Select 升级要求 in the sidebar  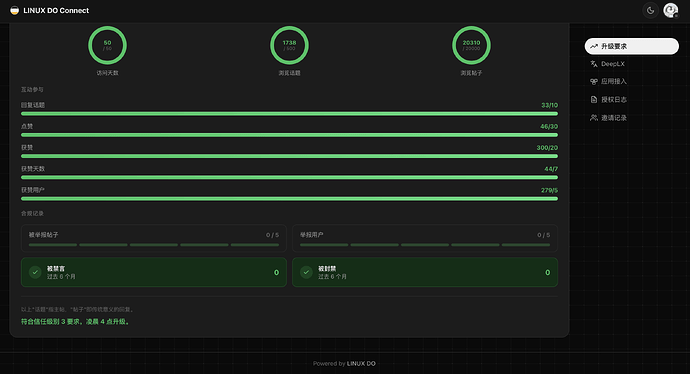(x=631, y=46)
